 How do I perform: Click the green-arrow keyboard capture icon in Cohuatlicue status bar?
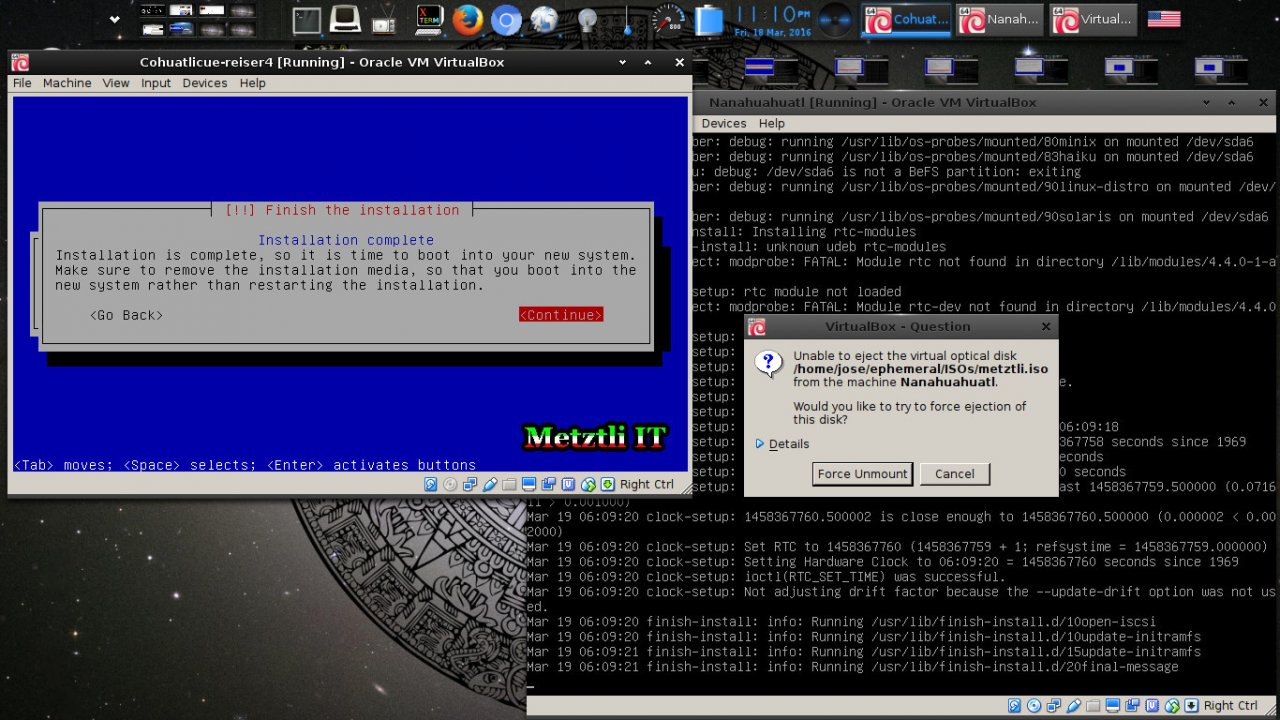pyautogui.click(x=607, y=484)
